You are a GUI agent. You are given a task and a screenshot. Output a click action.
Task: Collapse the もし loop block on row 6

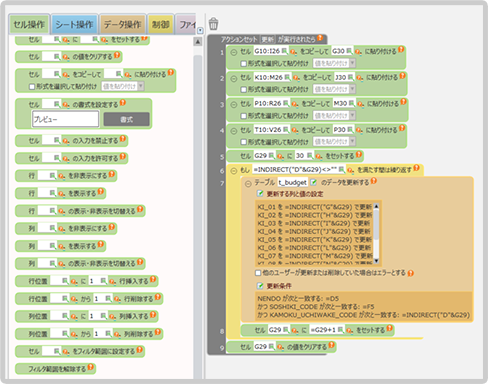[x=234, y=171]
